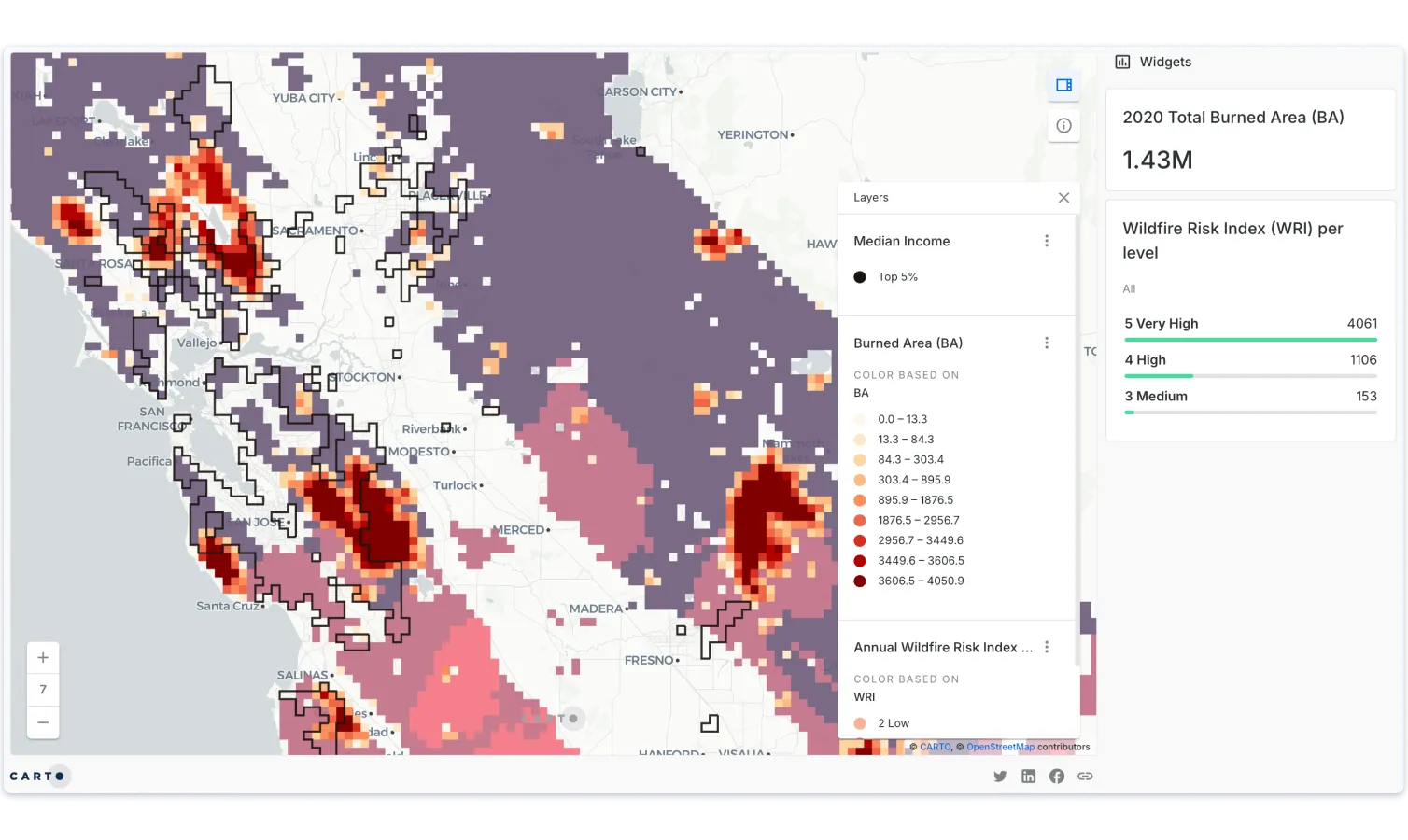The height and width of the screenshot is (840, 1408).
Task: Open the Burned Area layer options menu
Action: 1047,343
